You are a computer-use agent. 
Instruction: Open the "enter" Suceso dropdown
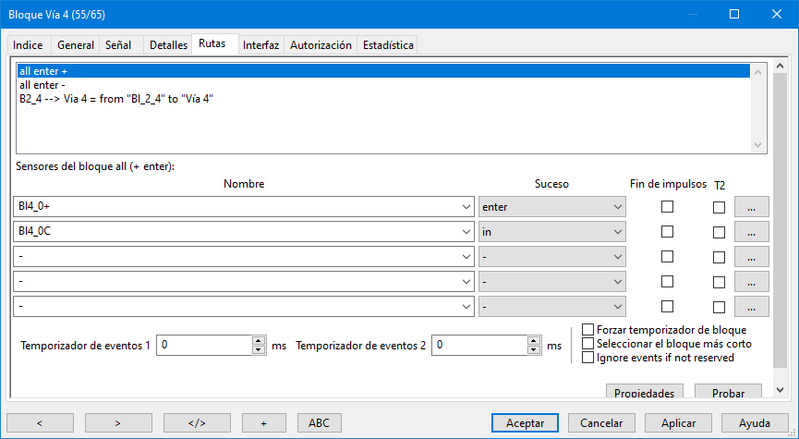point(552,207)
